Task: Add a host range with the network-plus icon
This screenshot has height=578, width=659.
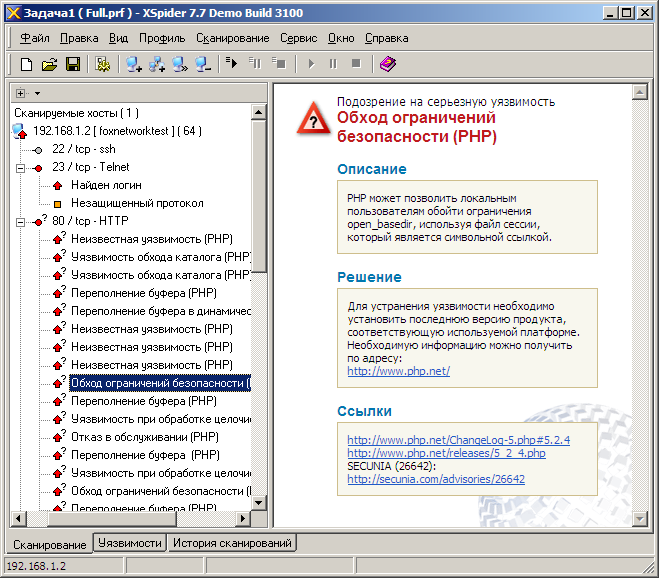Action: coord(157,64)
